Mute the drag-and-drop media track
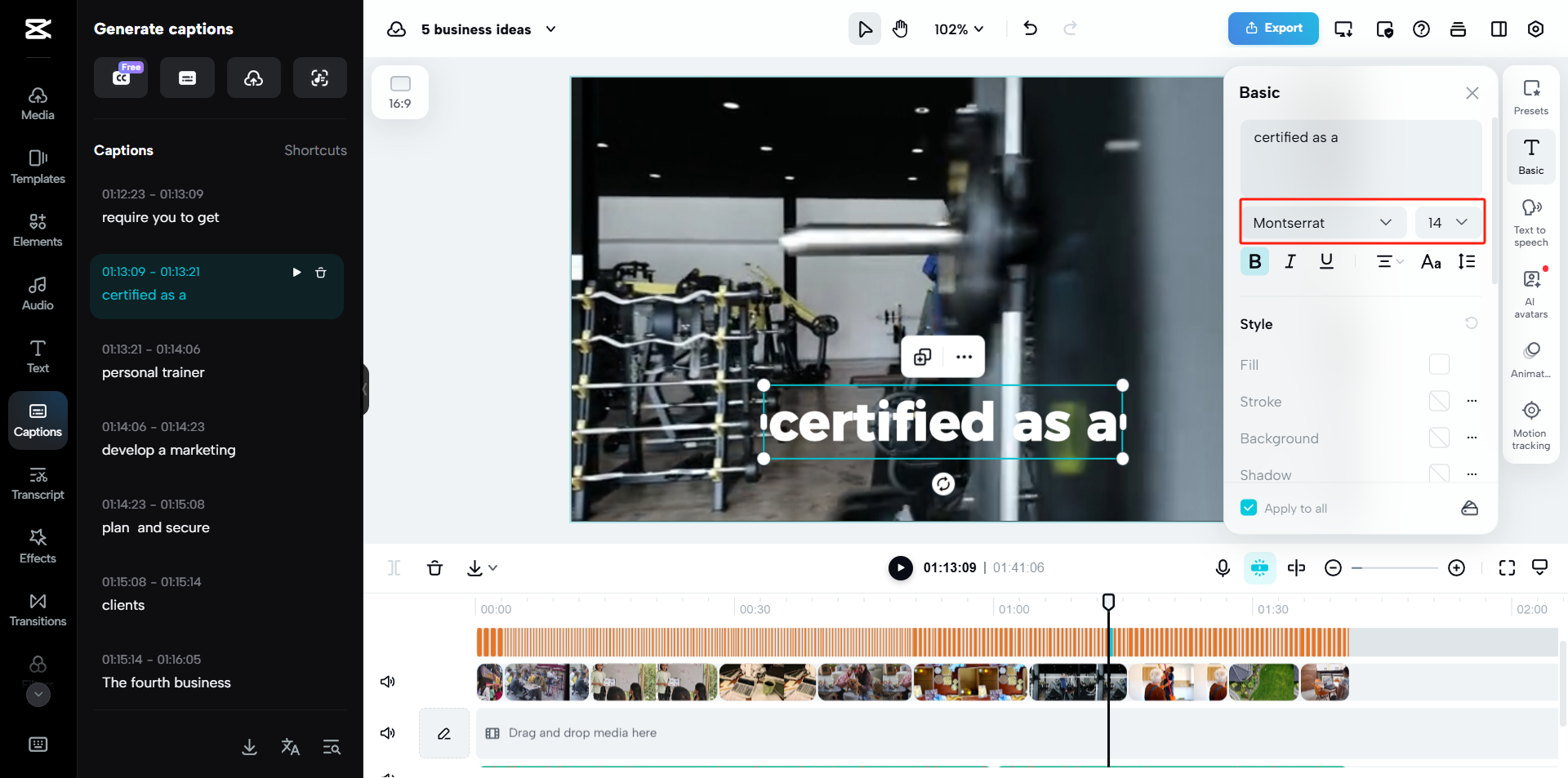 tap(388, 733)
